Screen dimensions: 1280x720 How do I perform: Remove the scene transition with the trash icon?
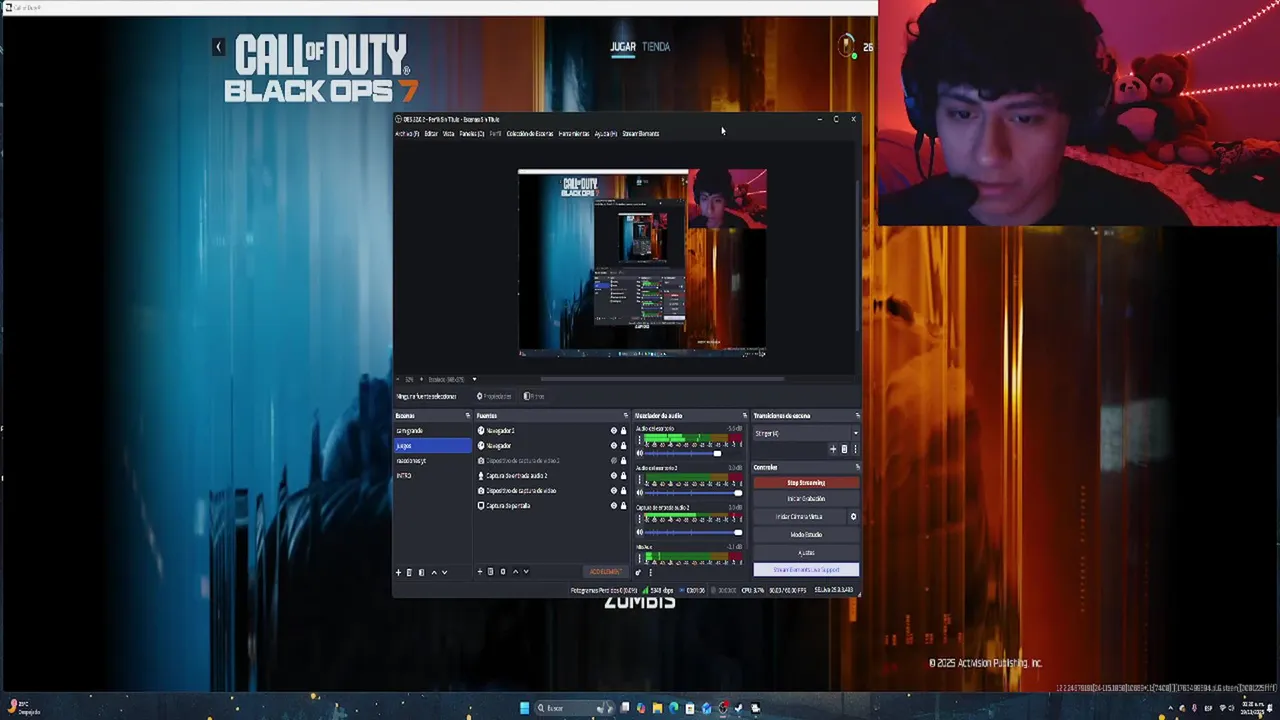point(844,449)
